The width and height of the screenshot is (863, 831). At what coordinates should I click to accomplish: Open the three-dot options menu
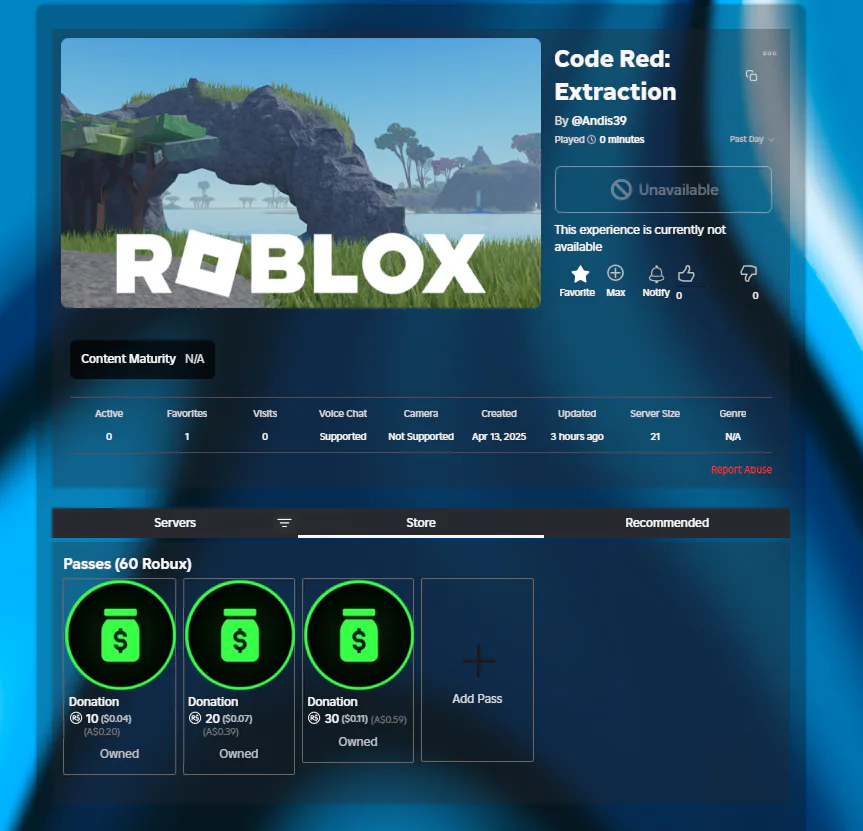click(769, 53)
